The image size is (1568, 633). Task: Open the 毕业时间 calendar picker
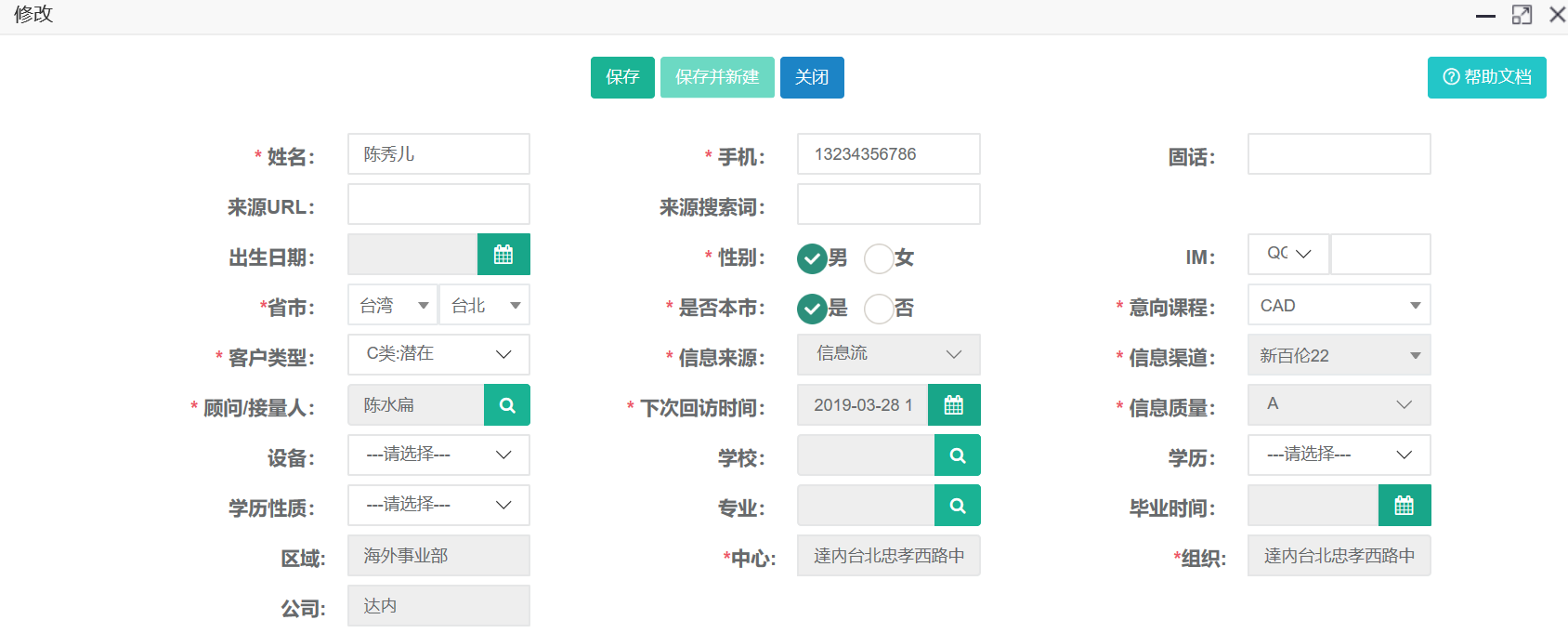[x=1405, y=506]
